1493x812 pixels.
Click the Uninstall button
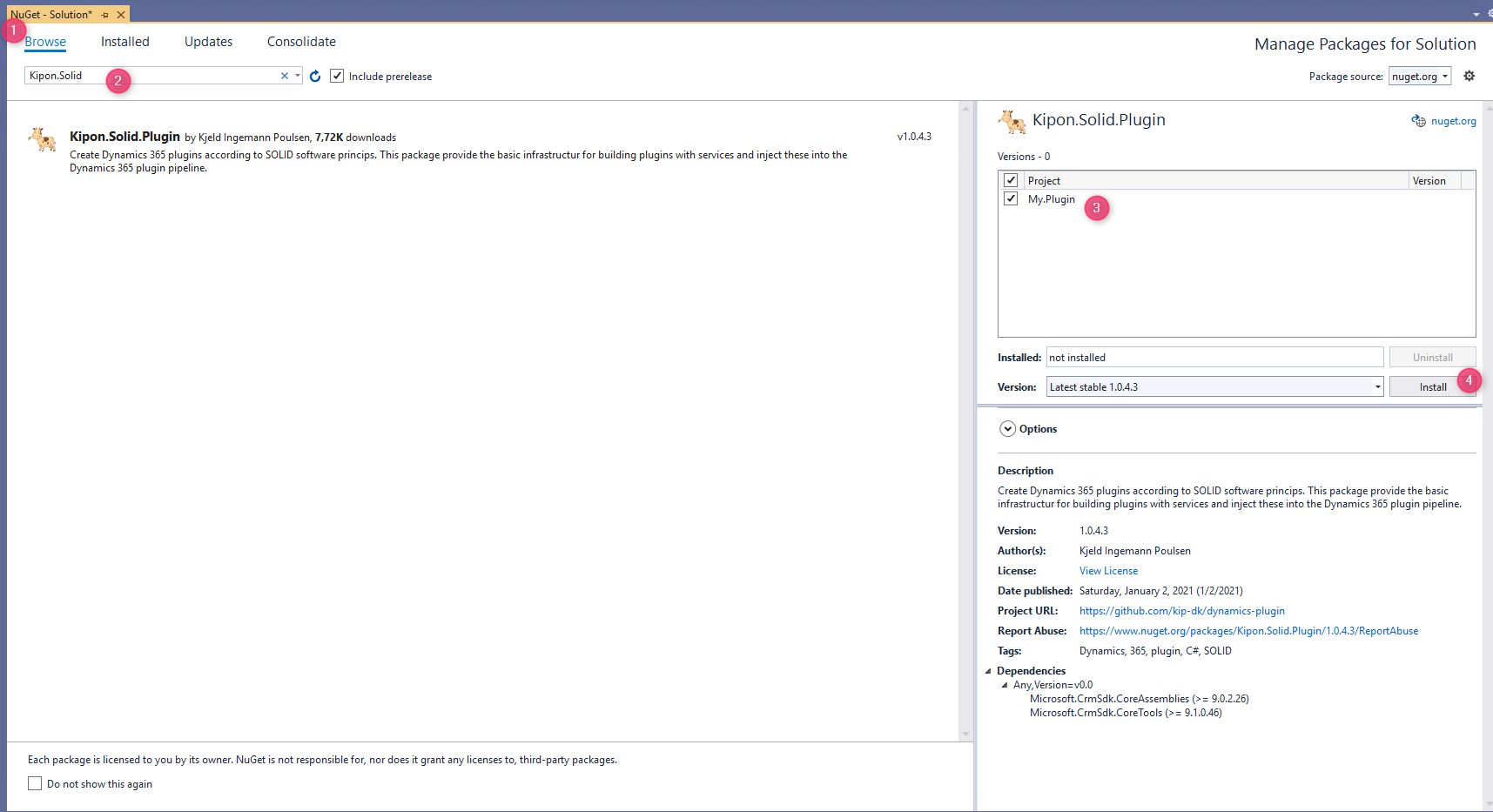[1433, 357]
